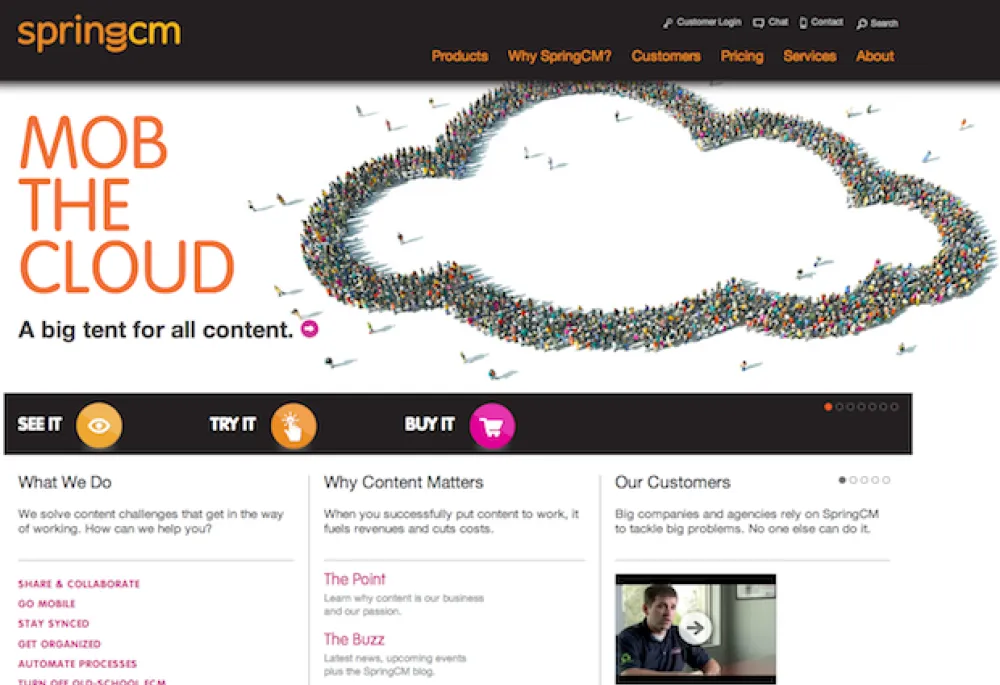Open the Products menu

460,56
